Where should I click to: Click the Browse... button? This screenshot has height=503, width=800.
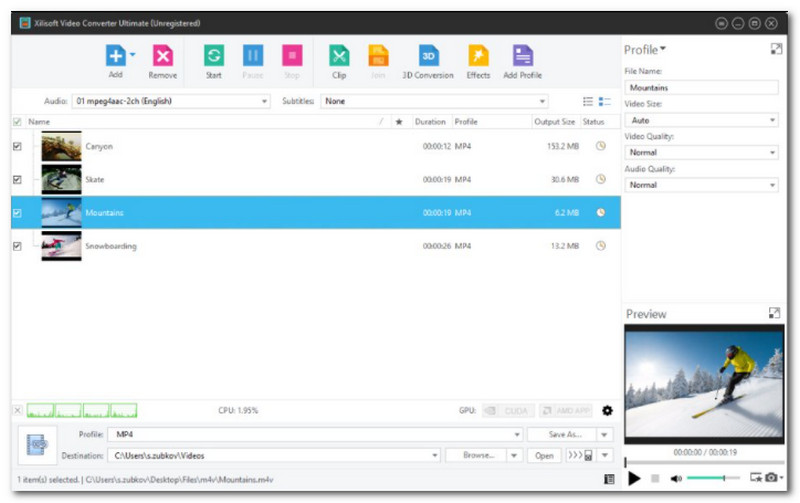pyautogui.click(x=477, y=455)
